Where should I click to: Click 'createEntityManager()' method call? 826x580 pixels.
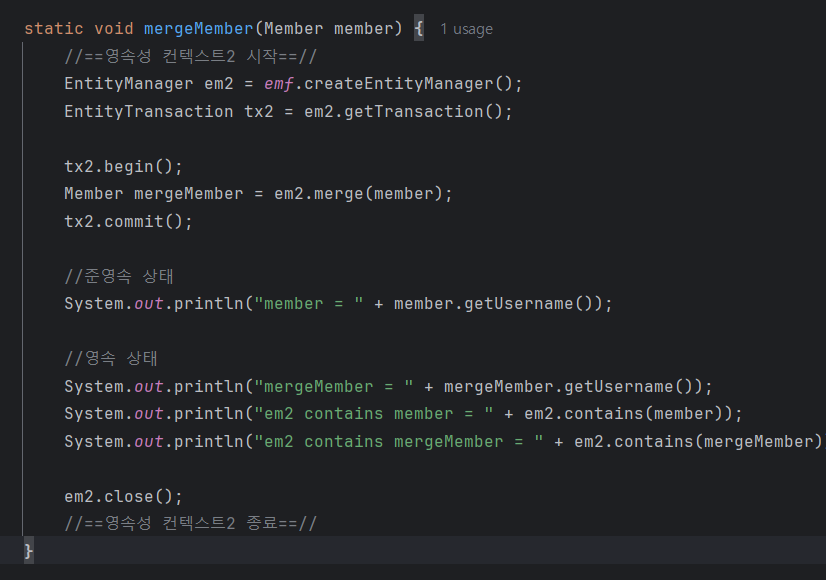coord(408,84)
